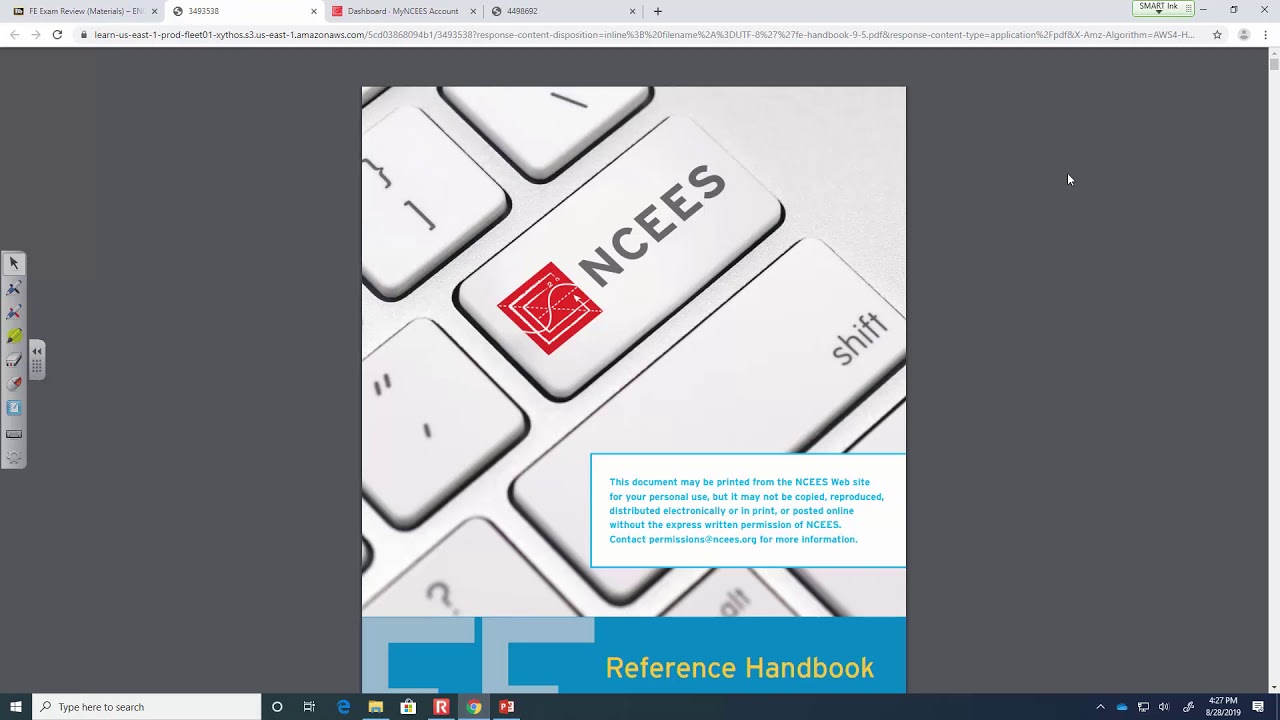Show hidden system tray icons
The height and width of the screenshot is (720, 1280).
1100,707
